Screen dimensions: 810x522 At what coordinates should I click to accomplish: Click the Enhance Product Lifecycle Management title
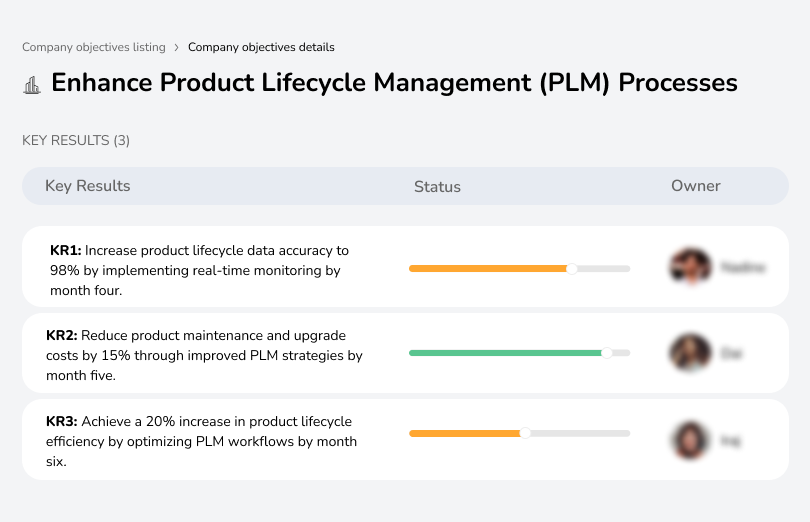pos(394,83)
